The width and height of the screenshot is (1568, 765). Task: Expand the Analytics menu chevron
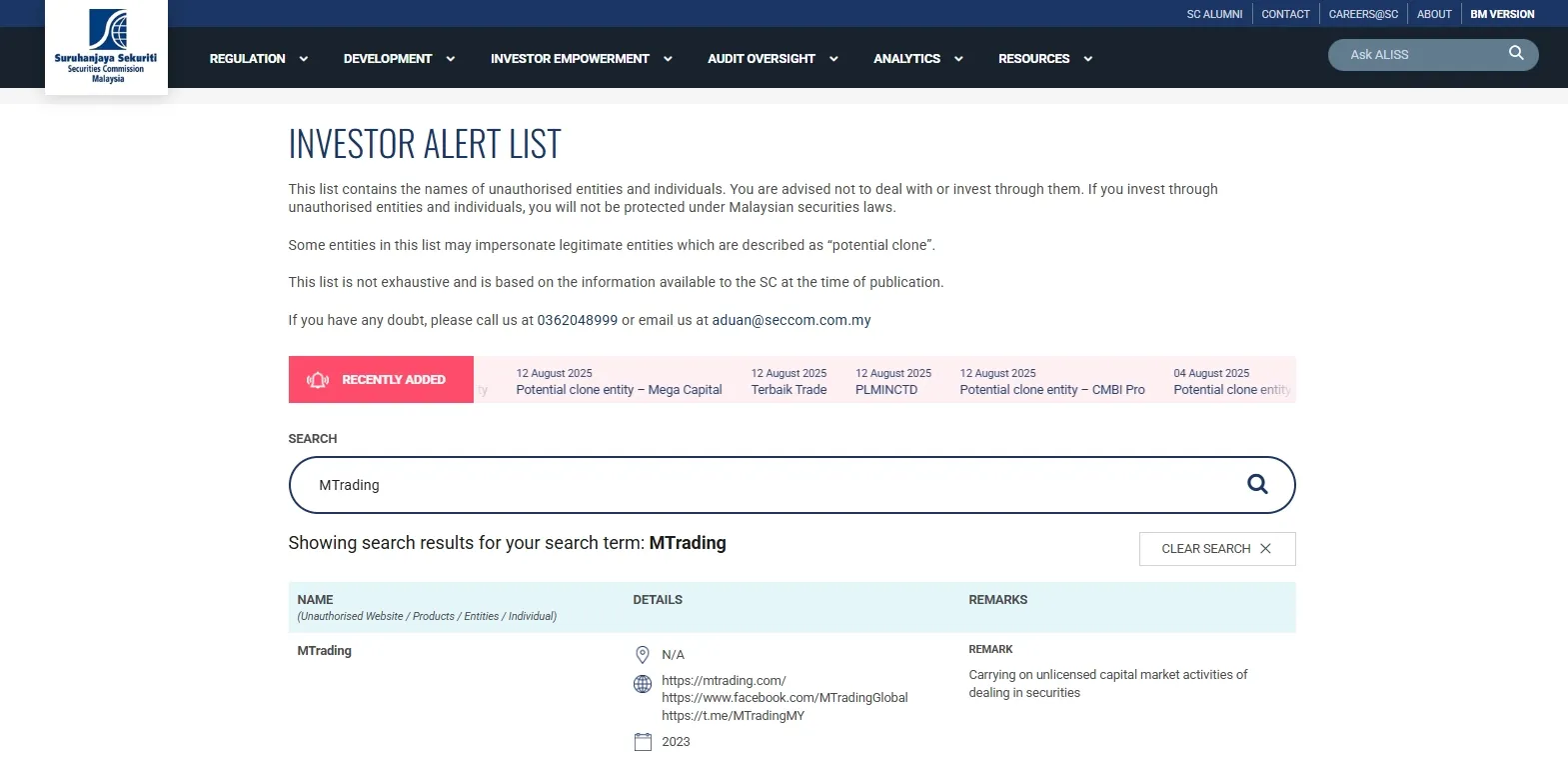click(958, 59)
